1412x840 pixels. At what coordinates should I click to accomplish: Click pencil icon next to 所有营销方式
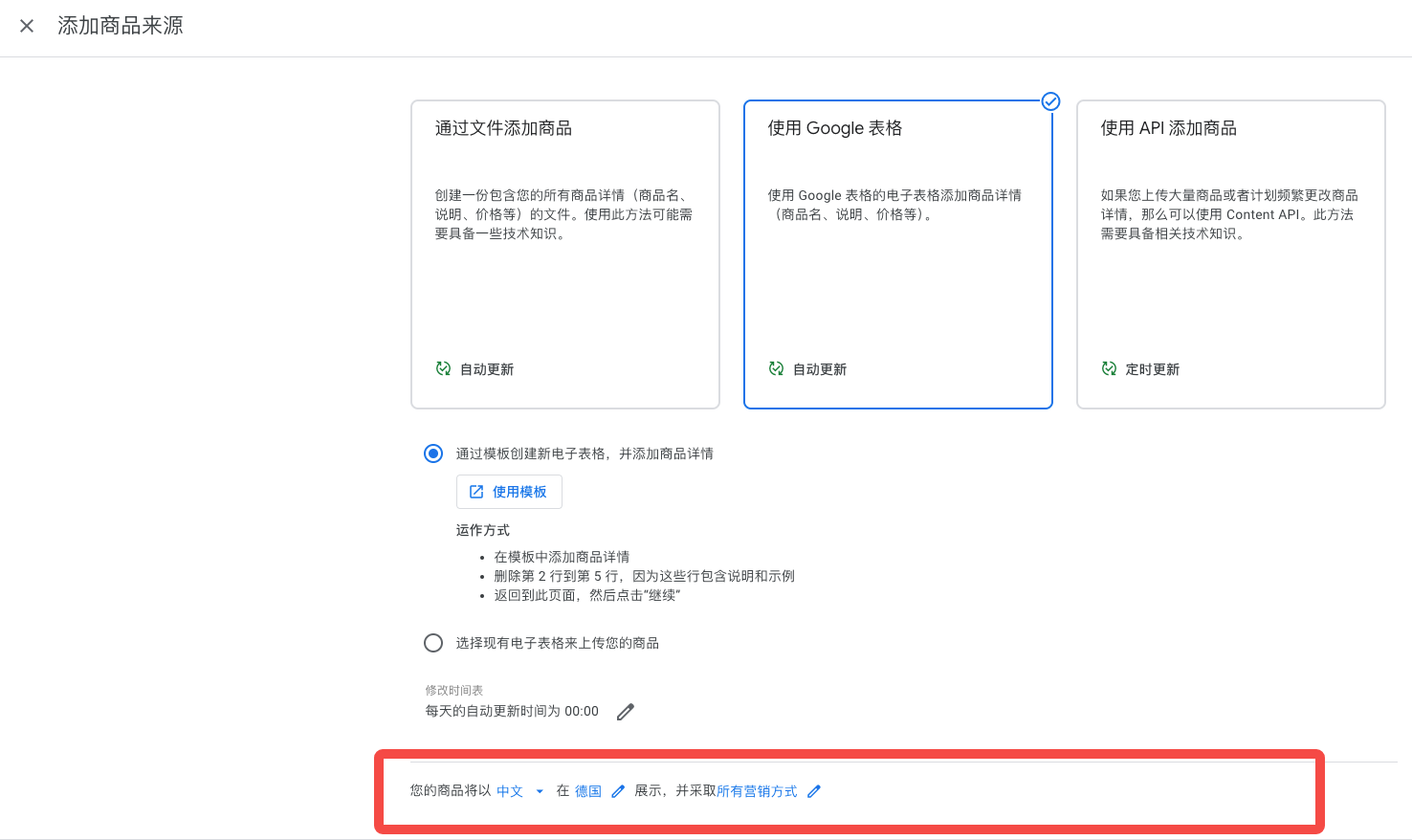click(x=814, y=791)
